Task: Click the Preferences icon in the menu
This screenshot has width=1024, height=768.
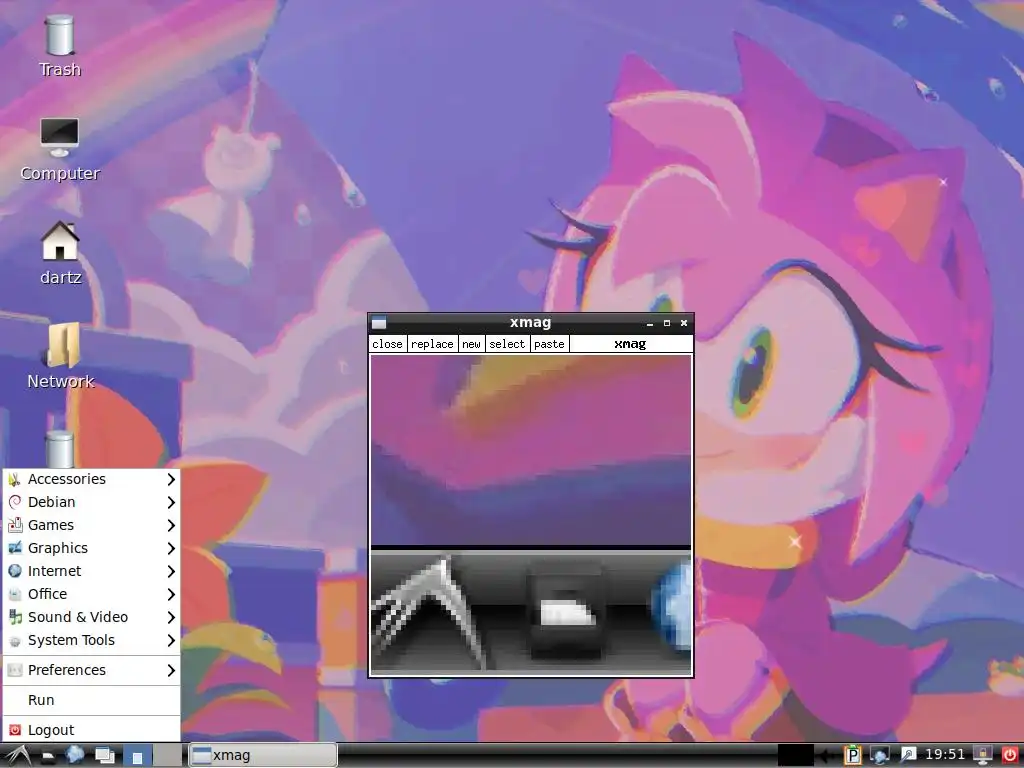Action: coord(15,670)
